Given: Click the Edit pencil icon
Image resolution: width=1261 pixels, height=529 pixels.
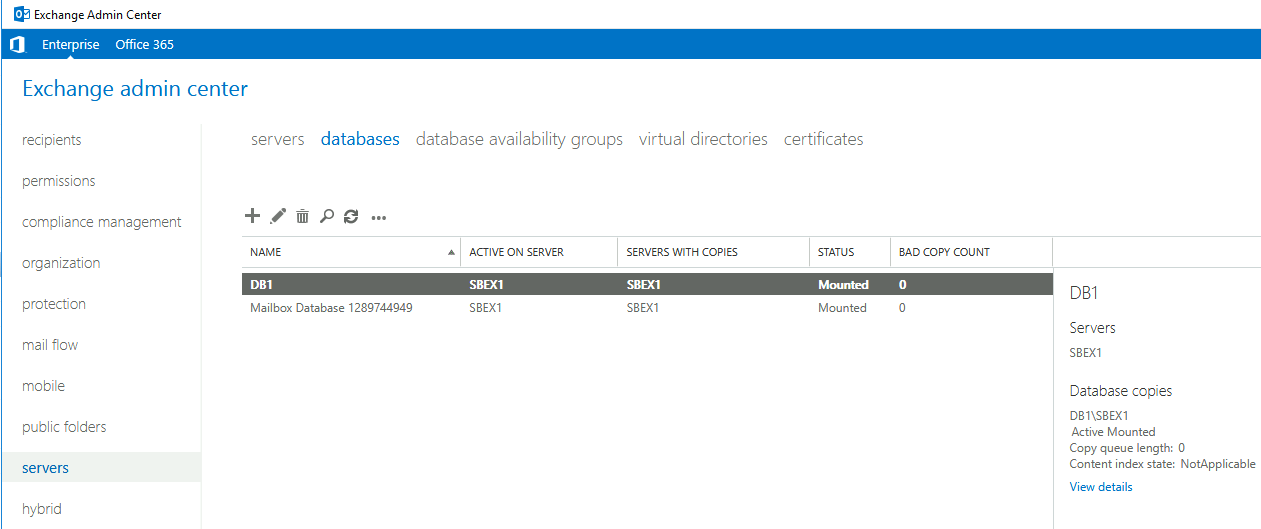Looking at the screenshot, I should (278, 216).
